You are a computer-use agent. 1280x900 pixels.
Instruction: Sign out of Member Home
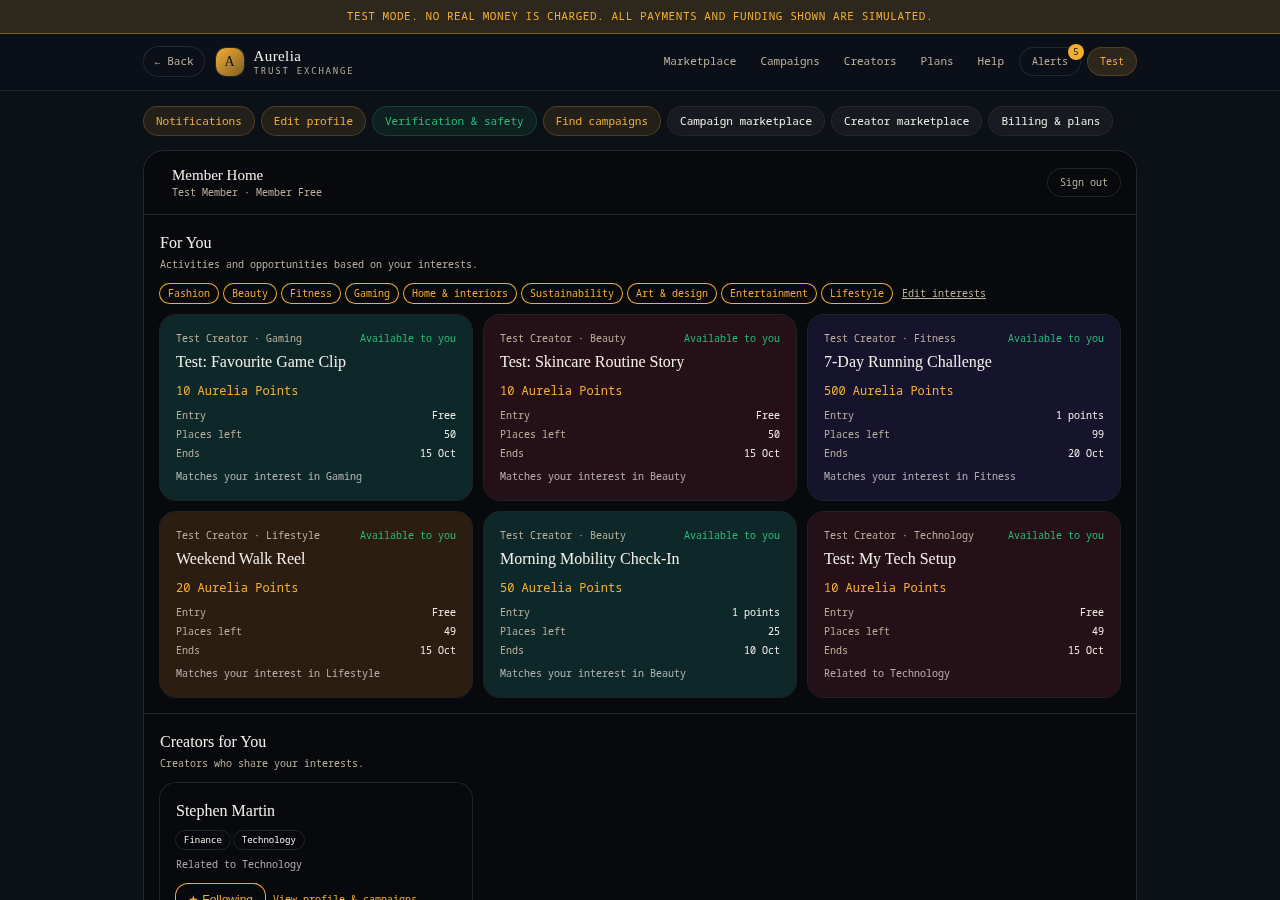1084,182
